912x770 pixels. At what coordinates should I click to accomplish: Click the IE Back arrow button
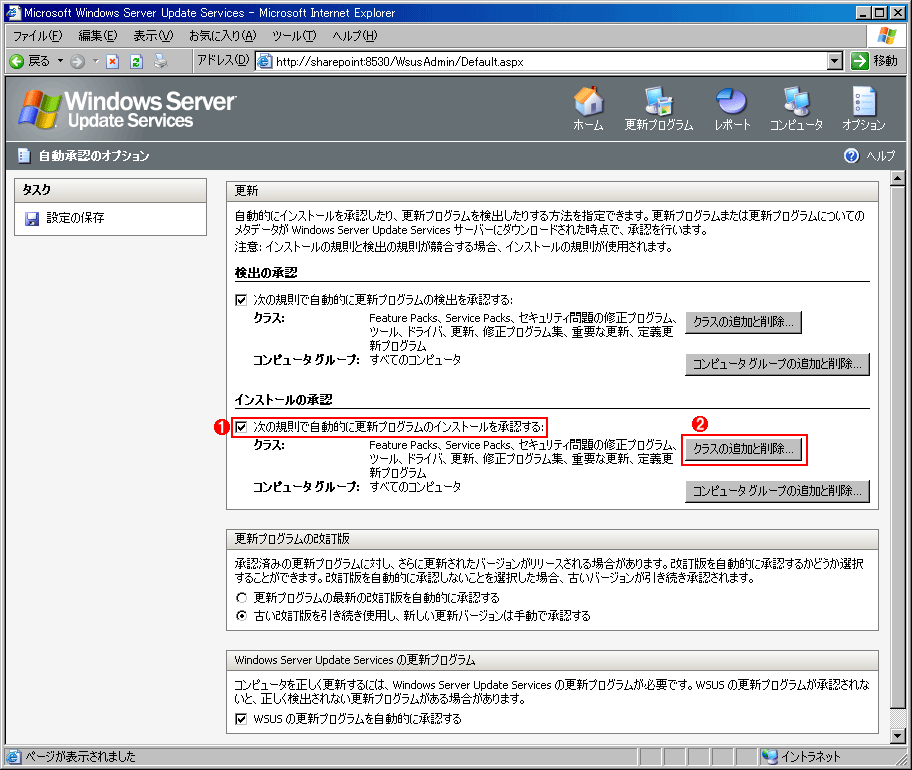click(17, 61)
